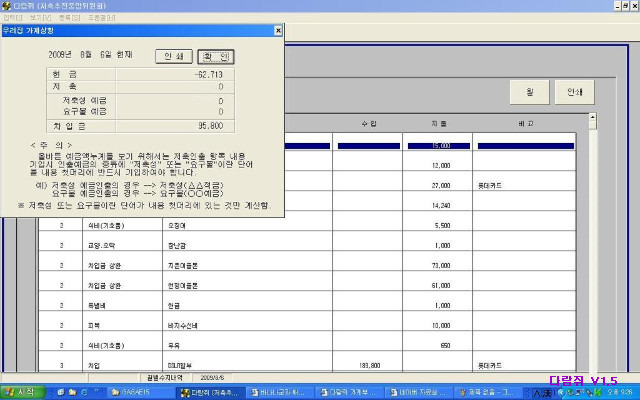Select the 5,500 expense cell
This screenshot has height=400, width=640.
point(438,226)
